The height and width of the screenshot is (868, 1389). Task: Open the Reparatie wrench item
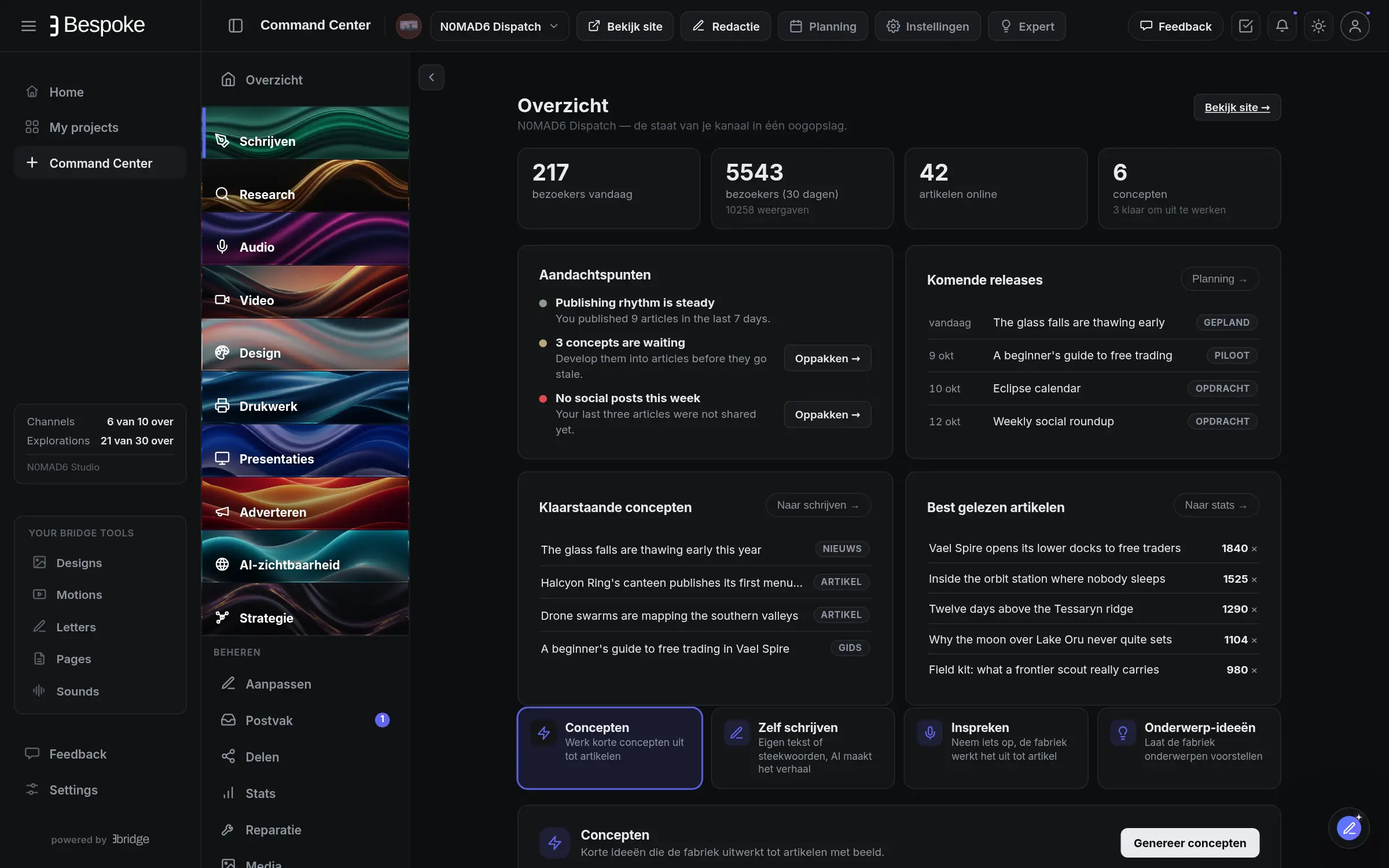click(305, 829)
